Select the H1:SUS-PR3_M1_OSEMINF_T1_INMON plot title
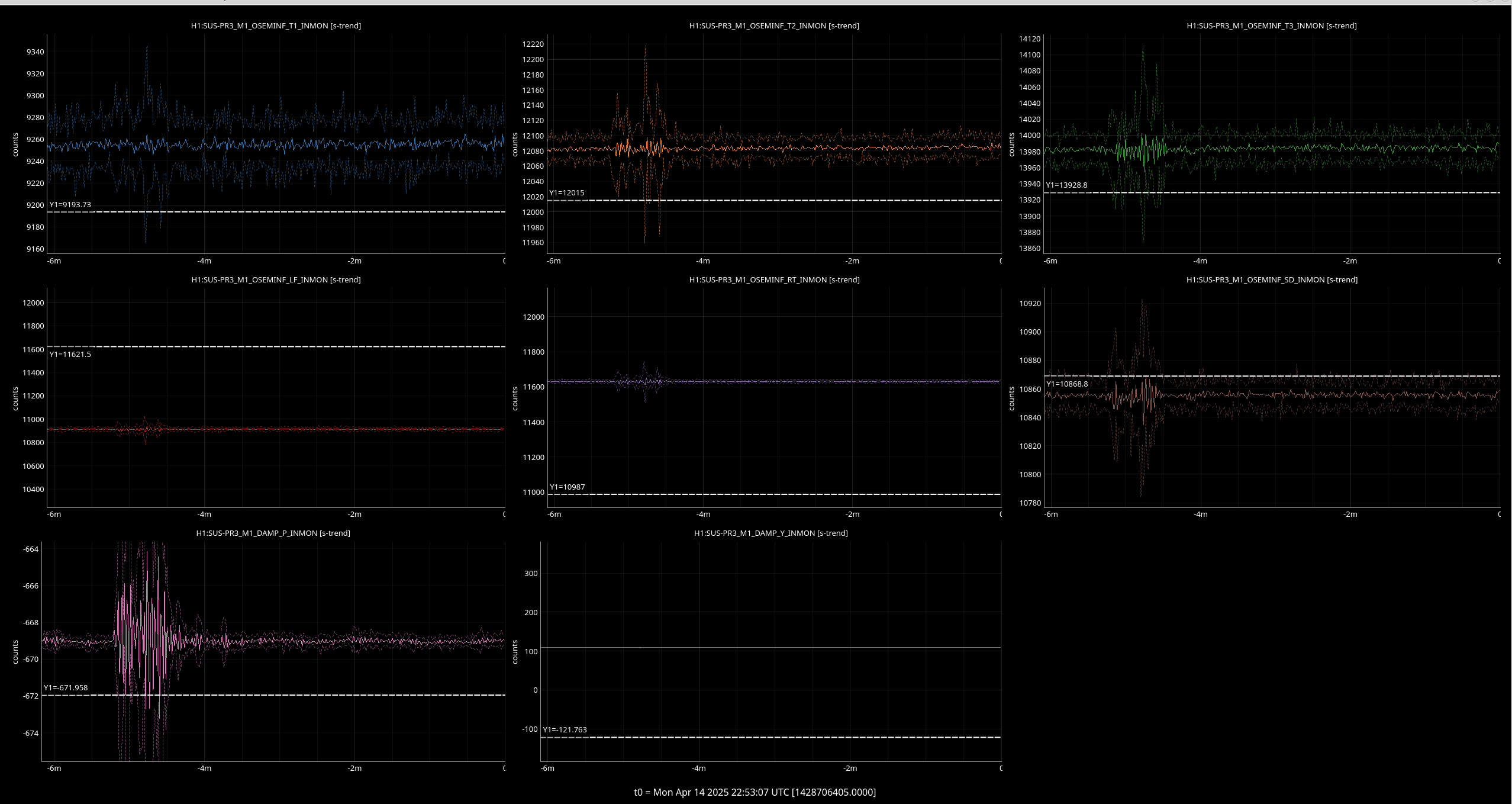1512x804 pixels. tap(276, 26)
